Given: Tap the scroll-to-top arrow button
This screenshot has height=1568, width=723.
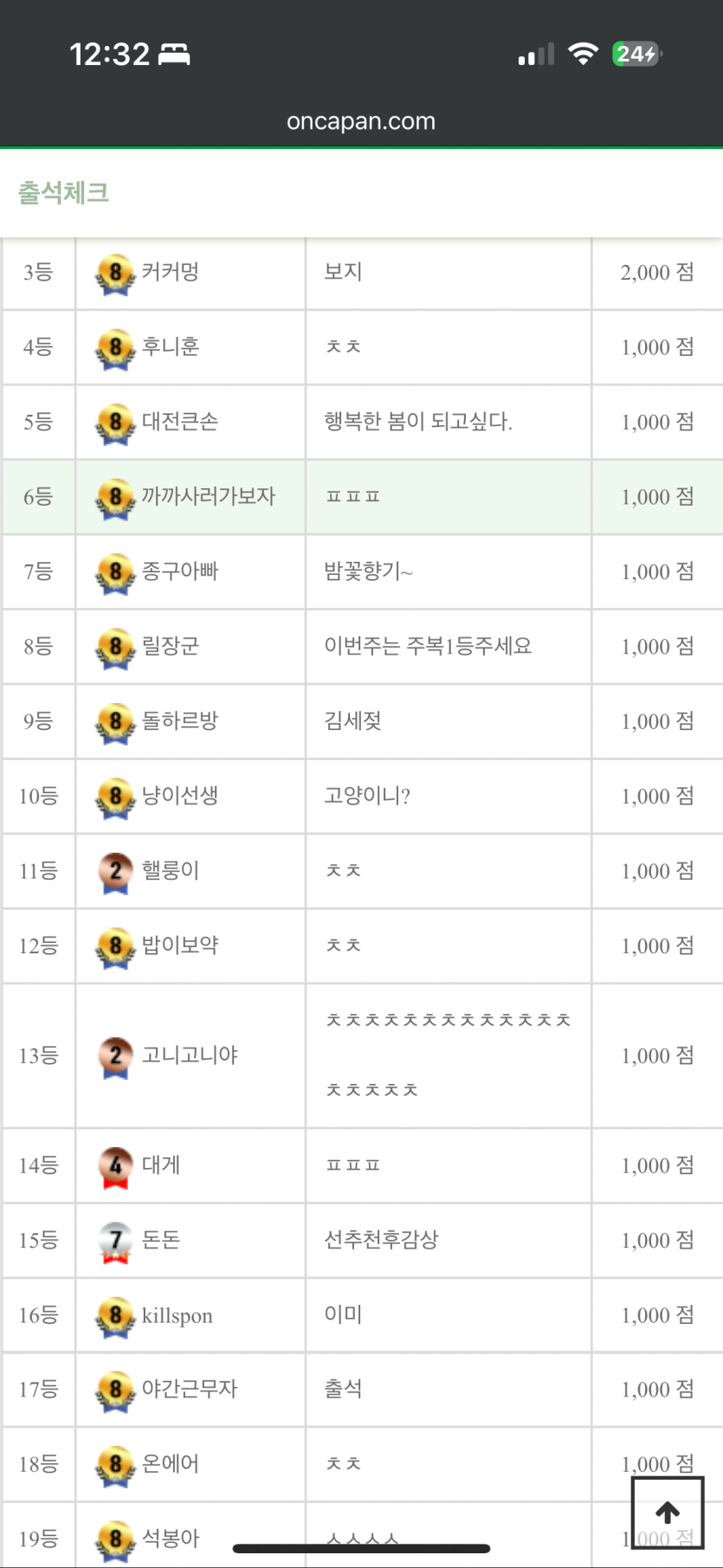Looking at the screenshot, I should [667, 1513].
